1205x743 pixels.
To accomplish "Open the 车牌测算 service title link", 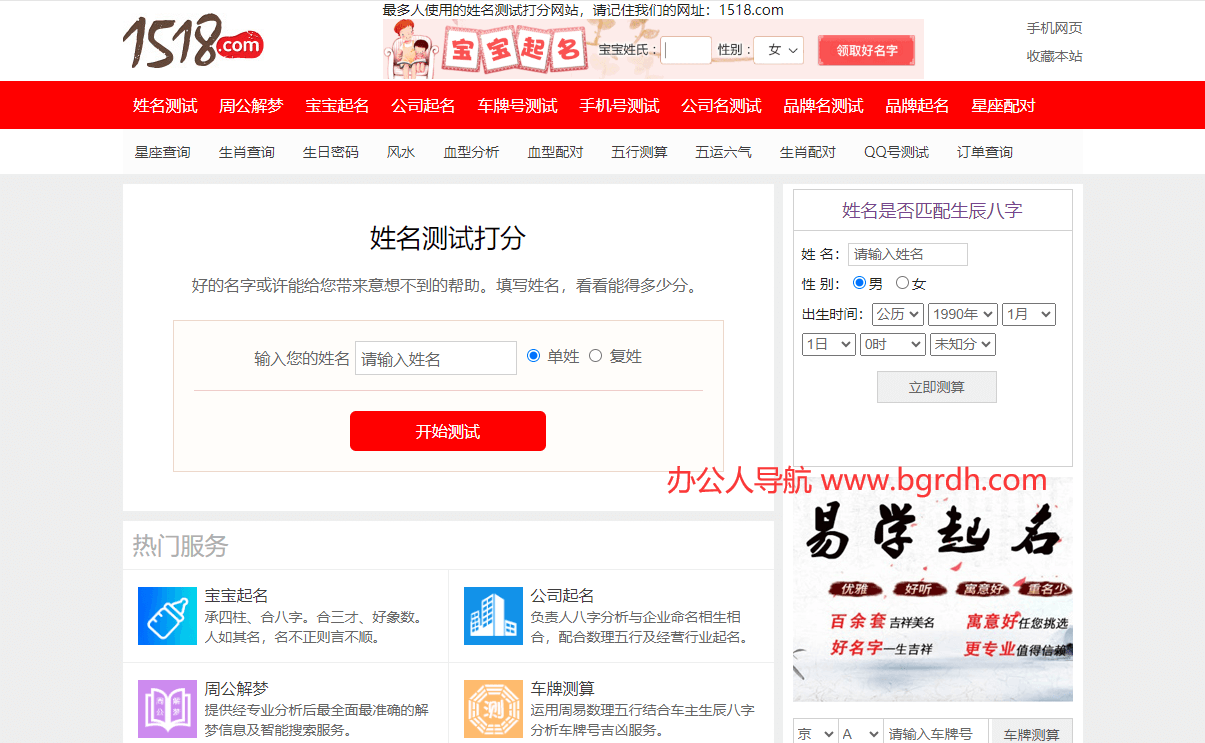I will point(563,689).
